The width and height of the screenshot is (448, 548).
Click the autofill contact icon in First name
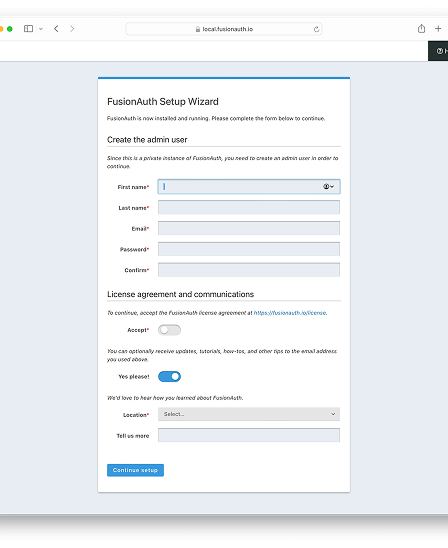click(x=328, y=187)
